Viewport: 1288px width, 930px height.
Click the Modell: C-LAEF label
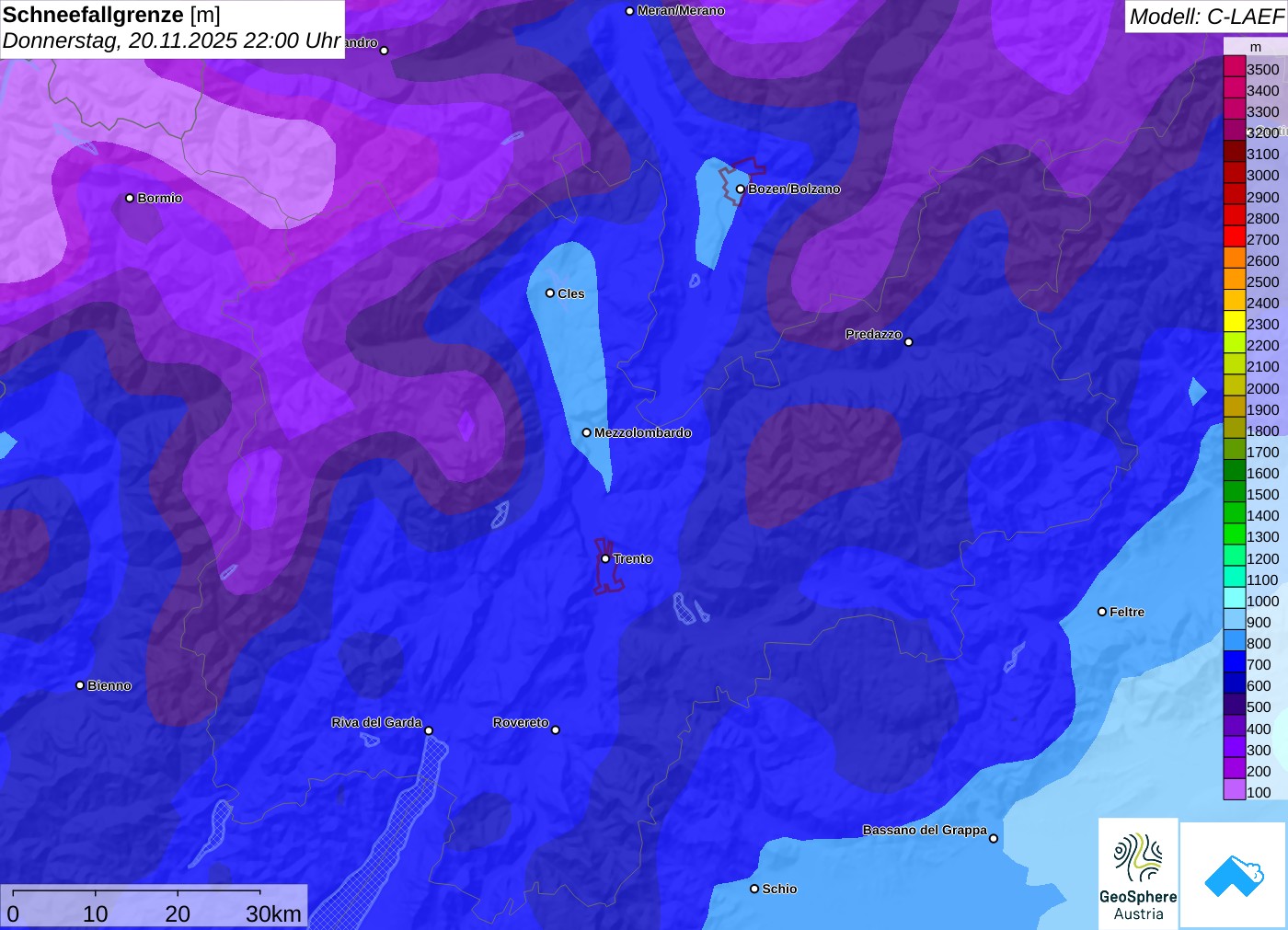pos(1206,17)
